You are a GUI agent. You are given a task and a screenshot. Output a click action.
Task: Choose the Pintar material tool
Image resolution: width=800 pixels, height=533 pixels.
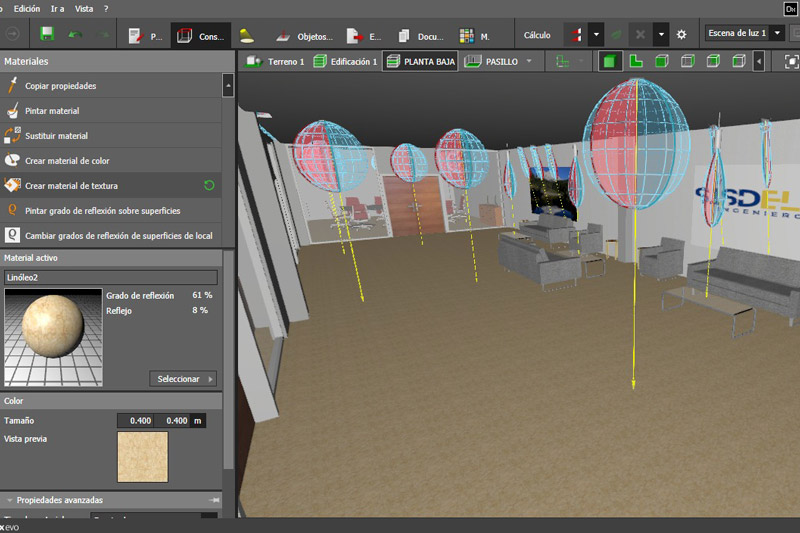[x=52, y=111]
